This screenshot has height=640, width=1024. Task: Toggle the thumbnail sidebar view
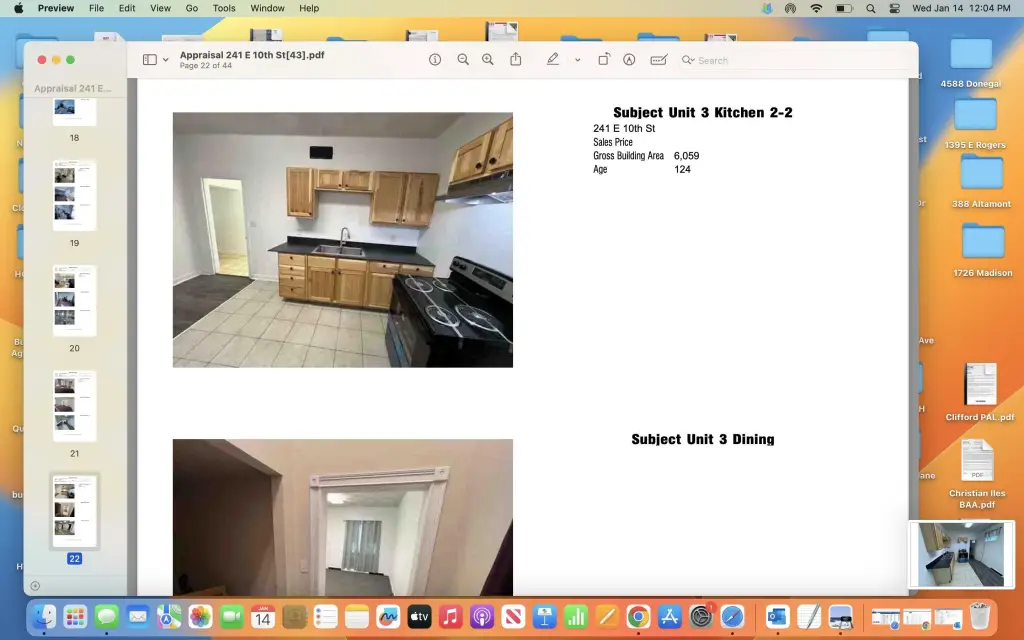(x=148, y=59)
